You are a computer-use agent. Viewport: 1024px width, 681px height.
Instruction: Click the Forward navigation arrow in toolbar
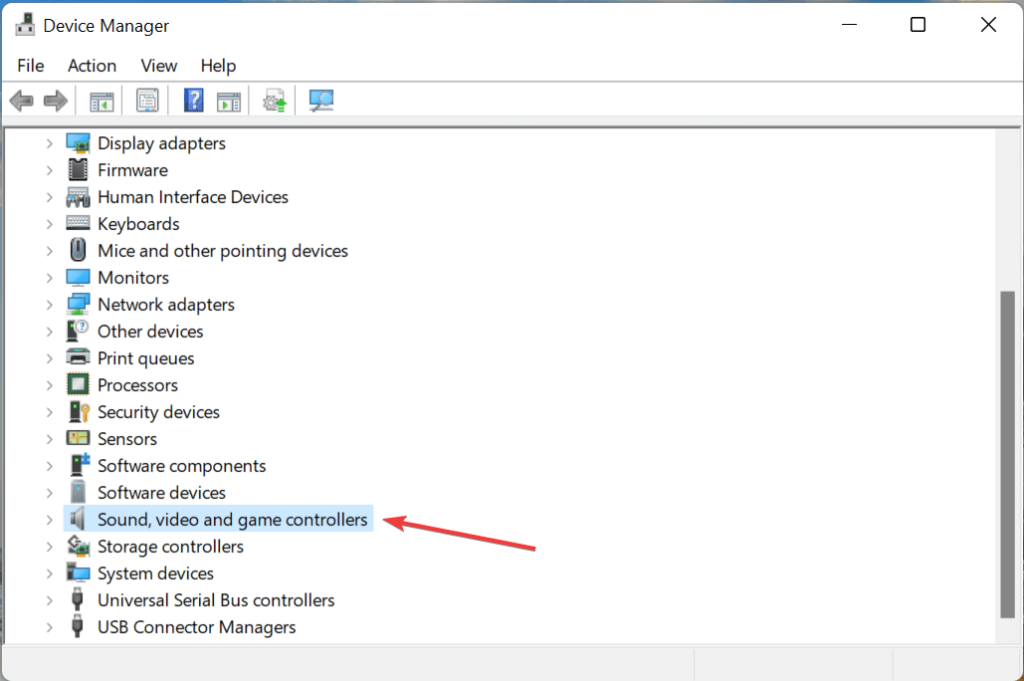(55, 100)
